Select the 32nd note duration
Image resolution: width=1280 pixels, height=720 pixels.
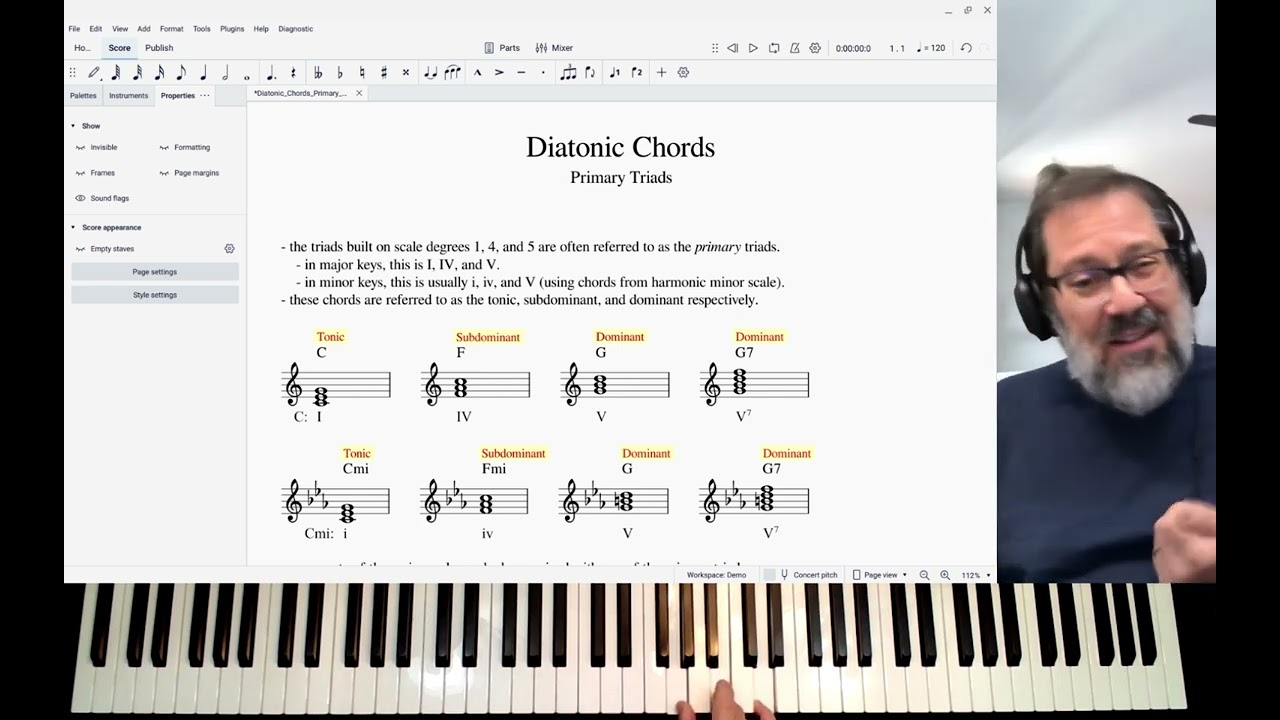137,72
